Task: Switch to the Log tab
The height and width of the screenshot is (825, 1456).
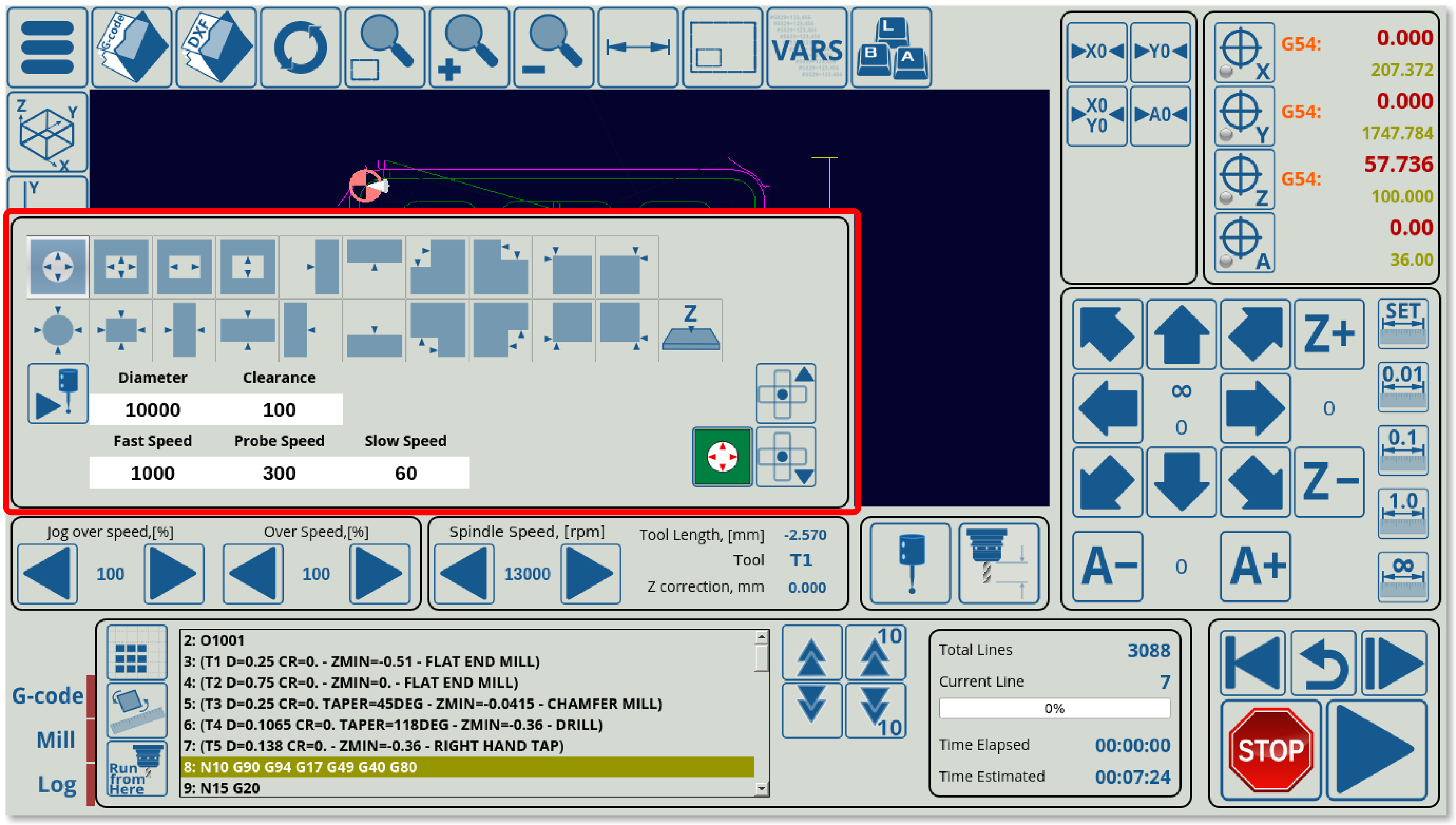Action: [57, 784]
